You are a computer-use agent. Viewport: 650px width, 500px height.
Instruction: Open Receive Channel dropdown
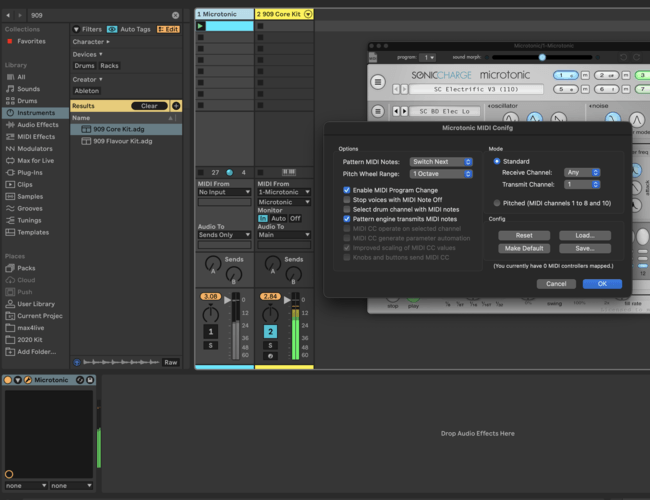(582, 172)
